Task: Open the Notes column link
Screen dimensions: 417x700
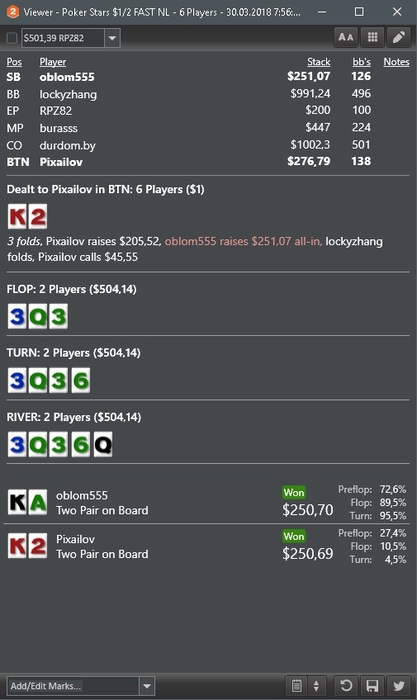Action: (x=396, y=62)
